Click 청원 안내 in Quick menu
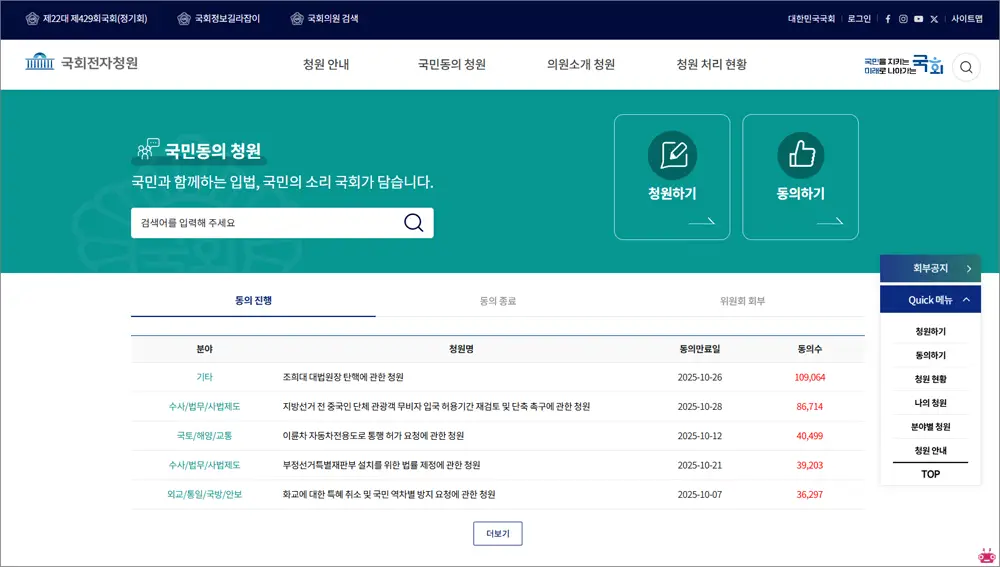The image size is (1000, 567). (930, 450)
